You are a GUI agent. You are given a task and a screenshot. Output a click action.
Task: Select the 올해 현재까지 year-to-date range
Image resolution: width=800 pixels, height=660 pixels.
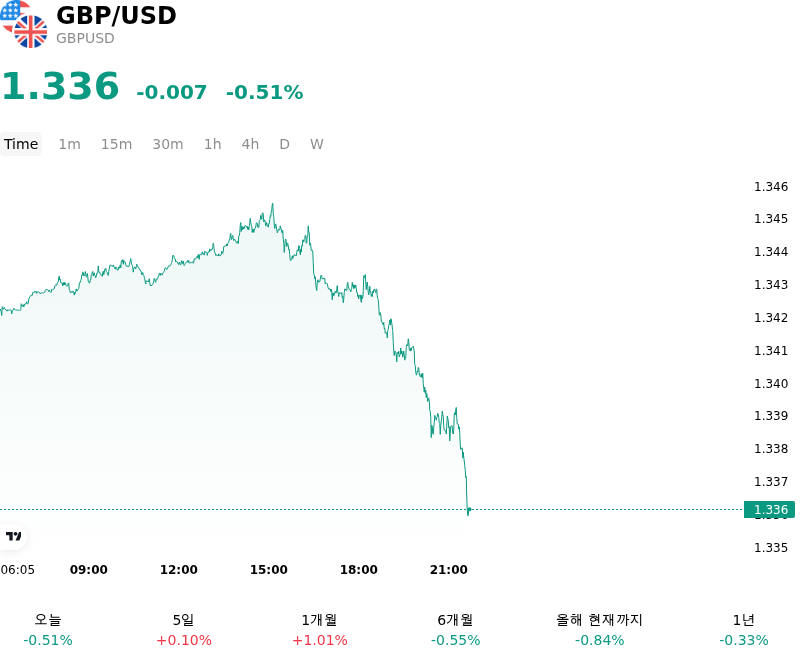coord(599,630)
